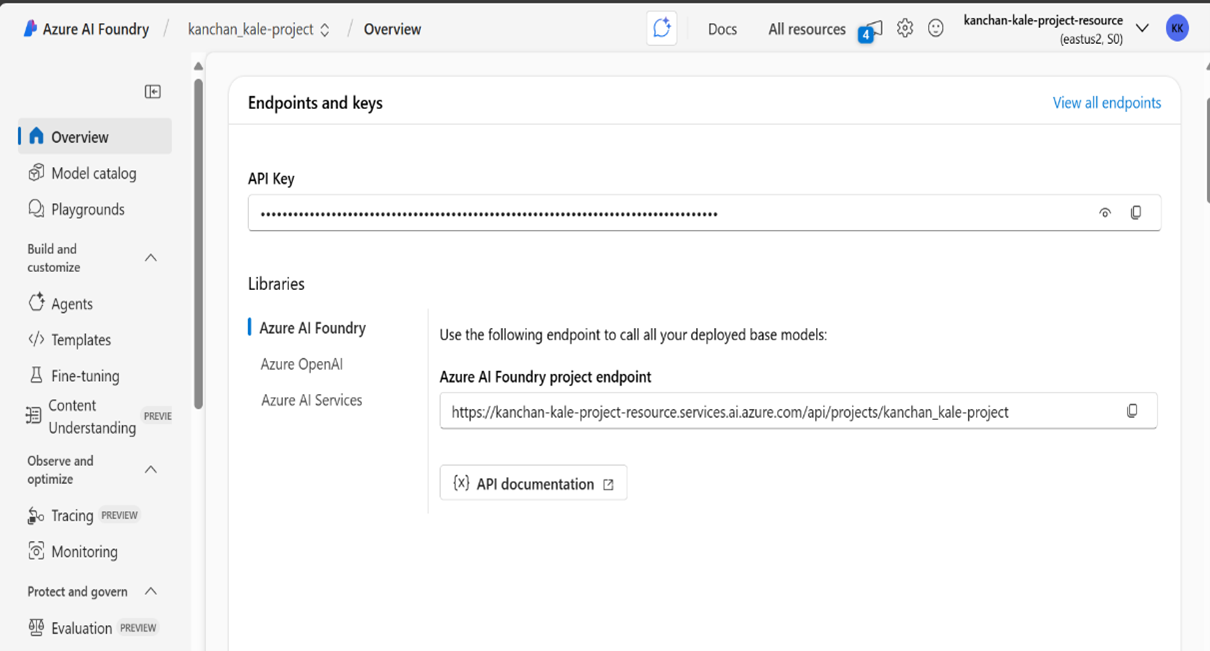
Task: Open the notifications badge showing 4
Action: [x=864, y=33]
